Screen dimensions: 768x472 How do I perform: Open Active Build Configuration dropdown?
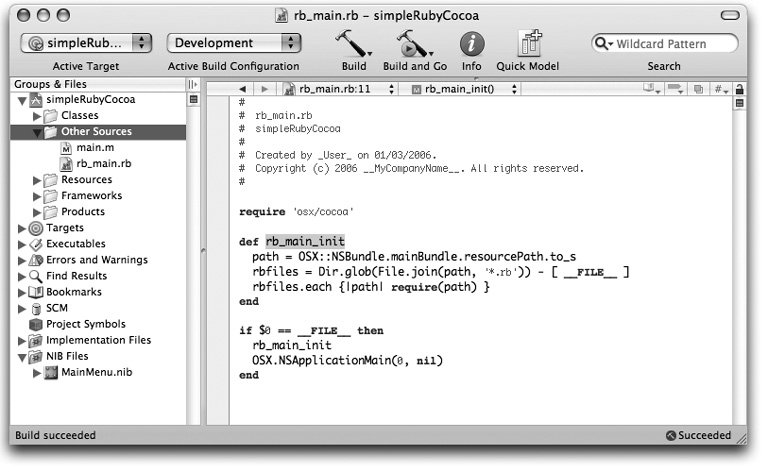point(234,43)
